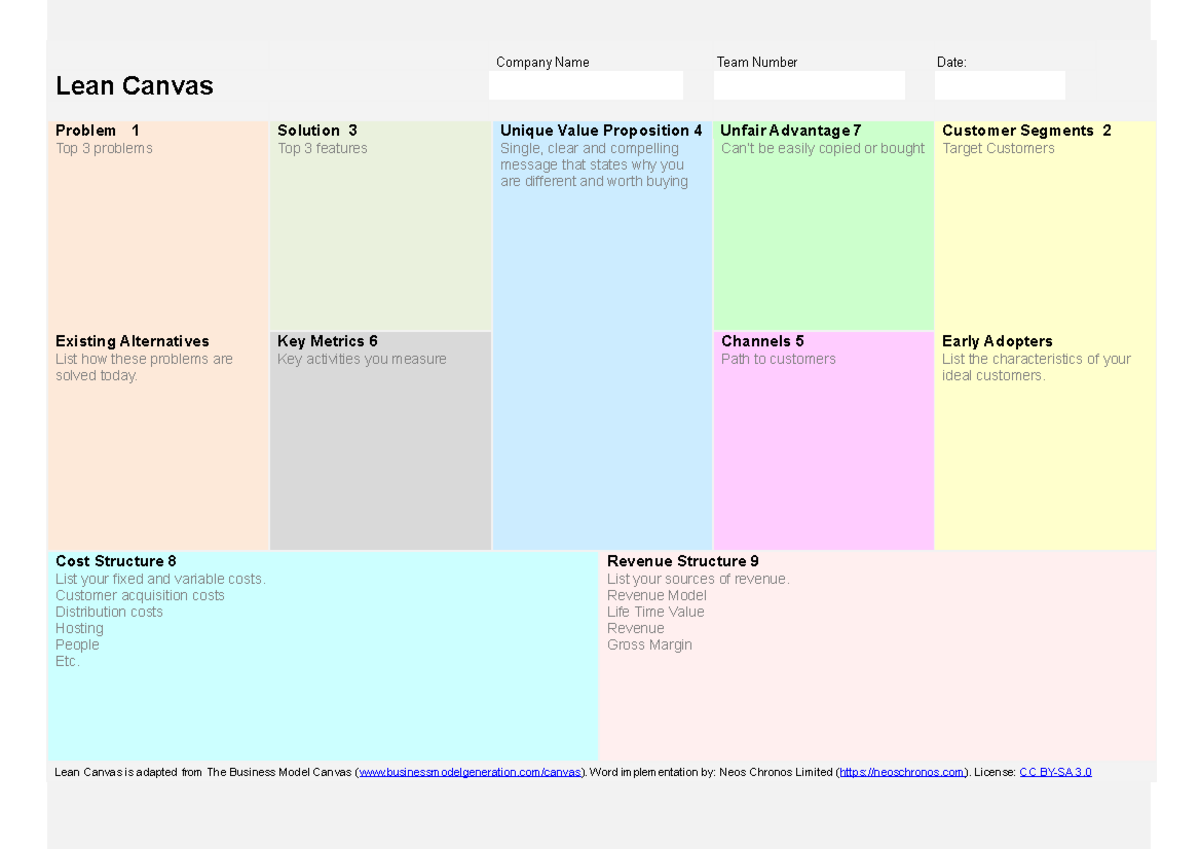Click the 'Channels 5' heading
The height and width of the screenshot is (849, 1200).
point(762,342)
